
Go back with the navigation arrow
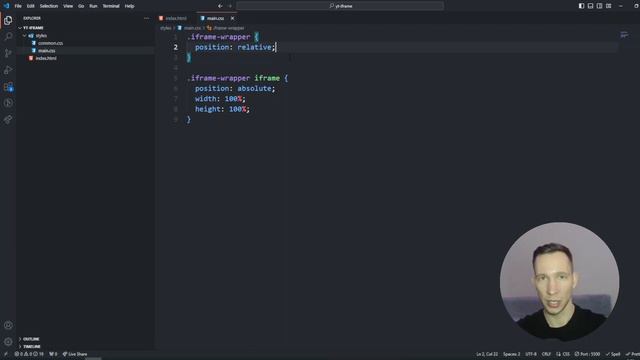[220, 6]
